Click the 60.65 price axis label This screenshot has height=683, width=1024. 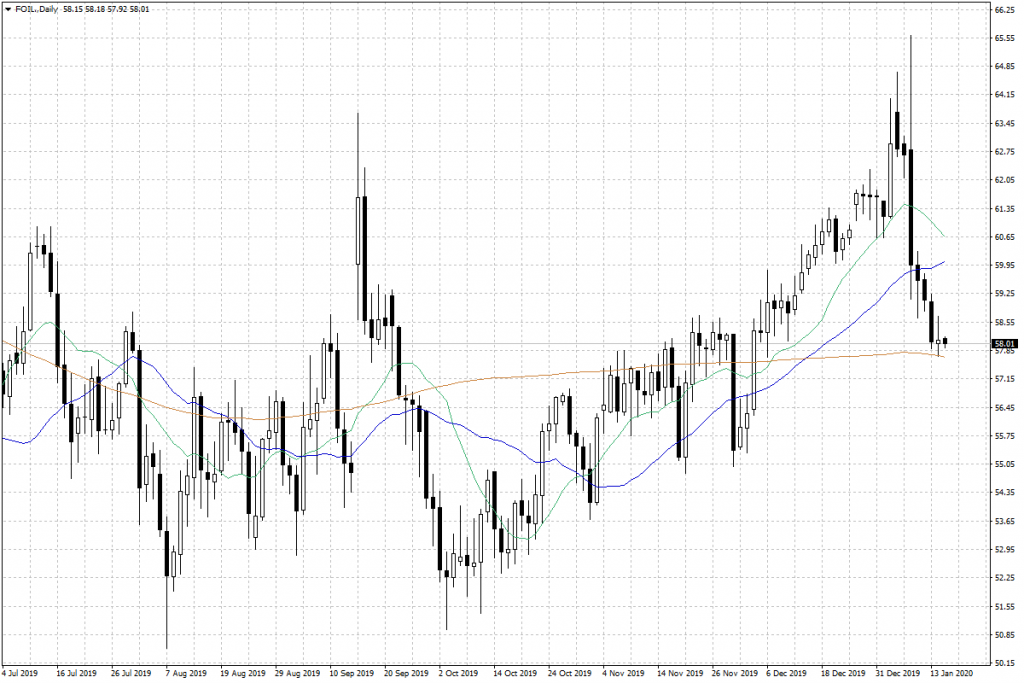tap(1004, 237)
